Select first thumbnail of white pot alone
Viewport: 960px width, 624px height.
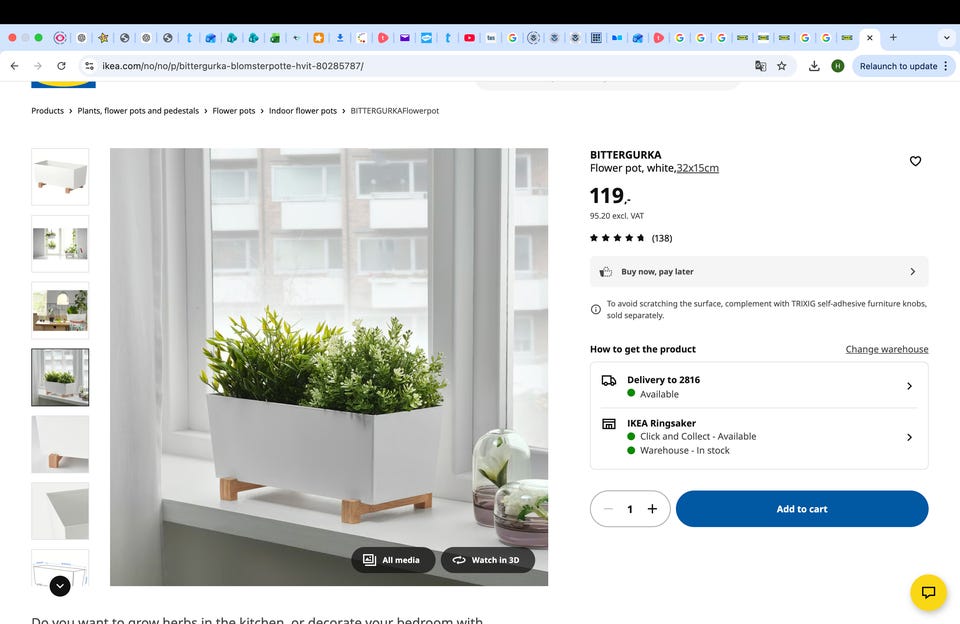click(60, 176)
